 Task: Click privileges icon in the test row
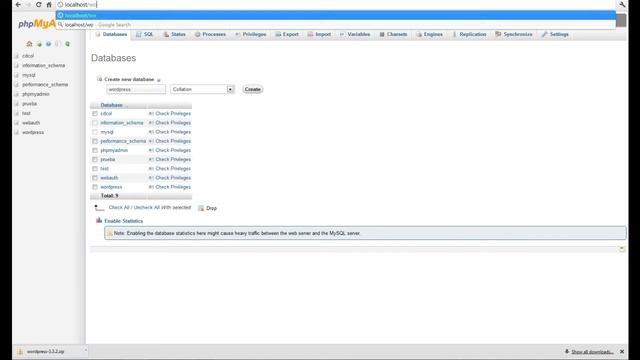151,169
